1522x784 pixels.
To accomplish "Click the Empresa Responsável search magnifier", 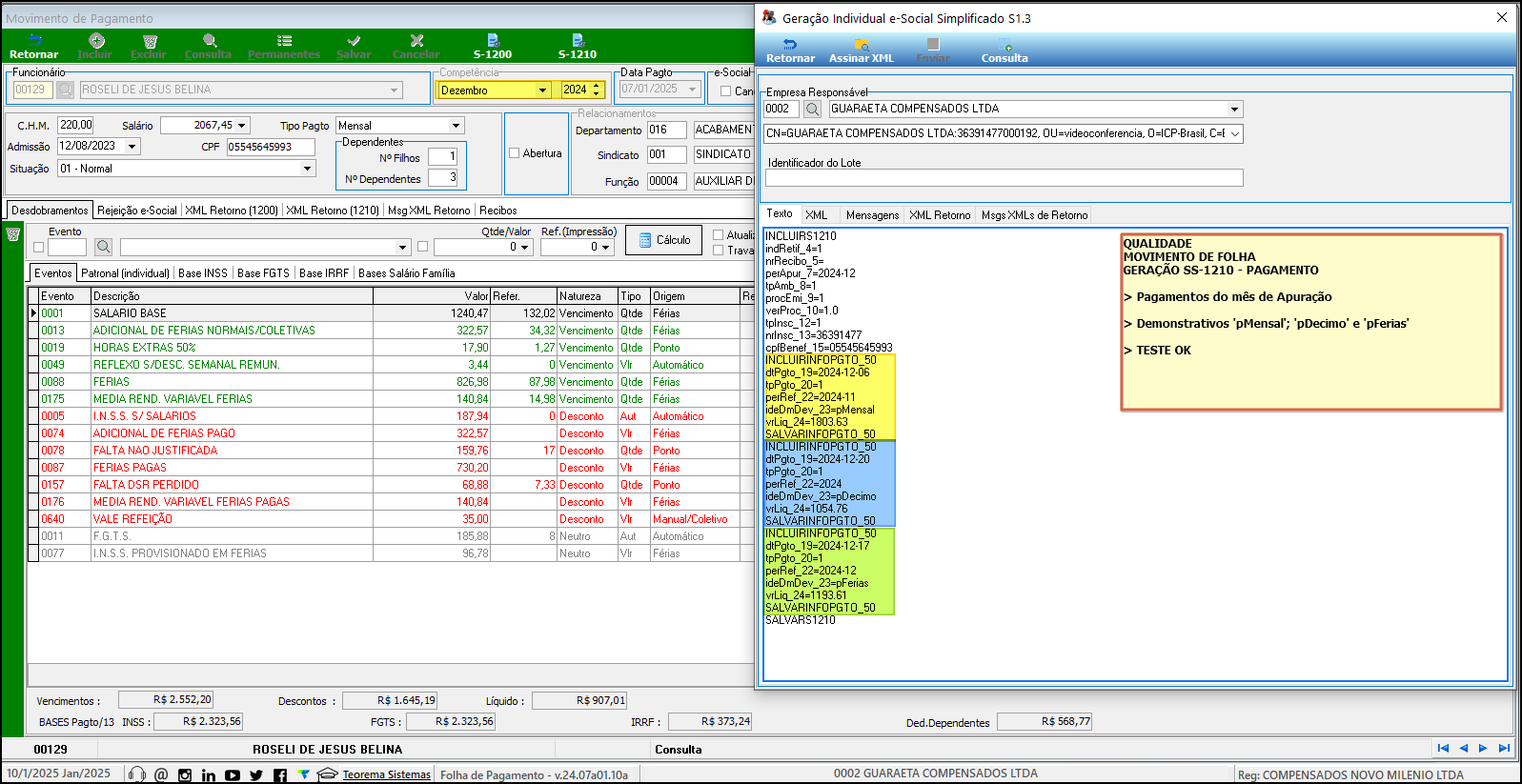I will pos(813,110).
